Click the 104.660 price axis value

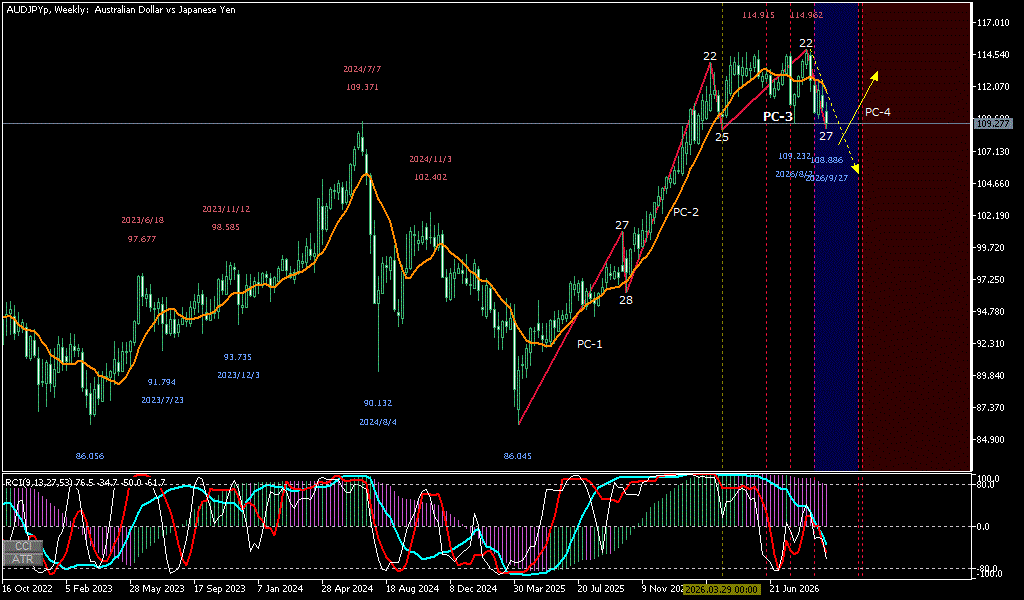(992, 183)
